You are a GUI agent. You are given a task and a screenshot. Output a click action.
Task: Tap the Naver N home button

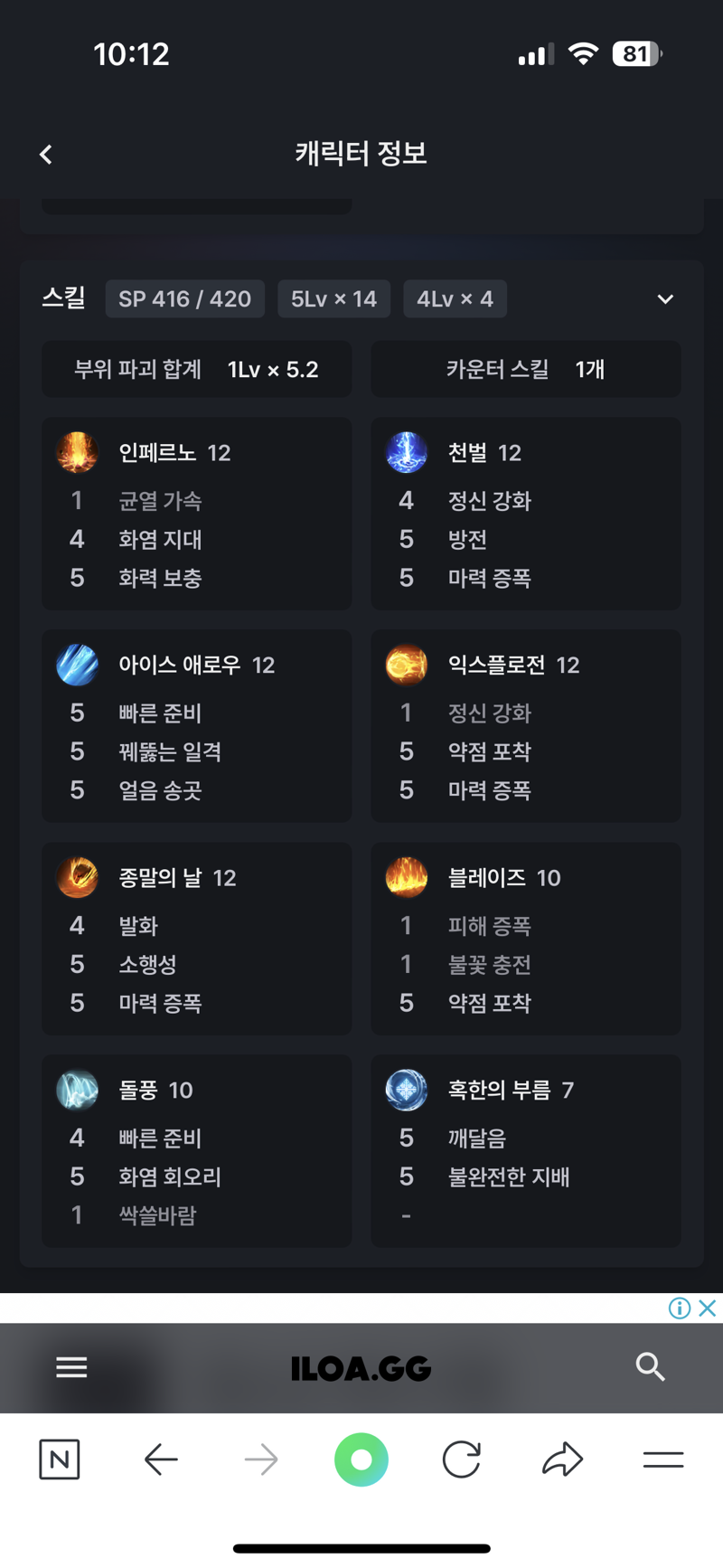[60, 1459]
